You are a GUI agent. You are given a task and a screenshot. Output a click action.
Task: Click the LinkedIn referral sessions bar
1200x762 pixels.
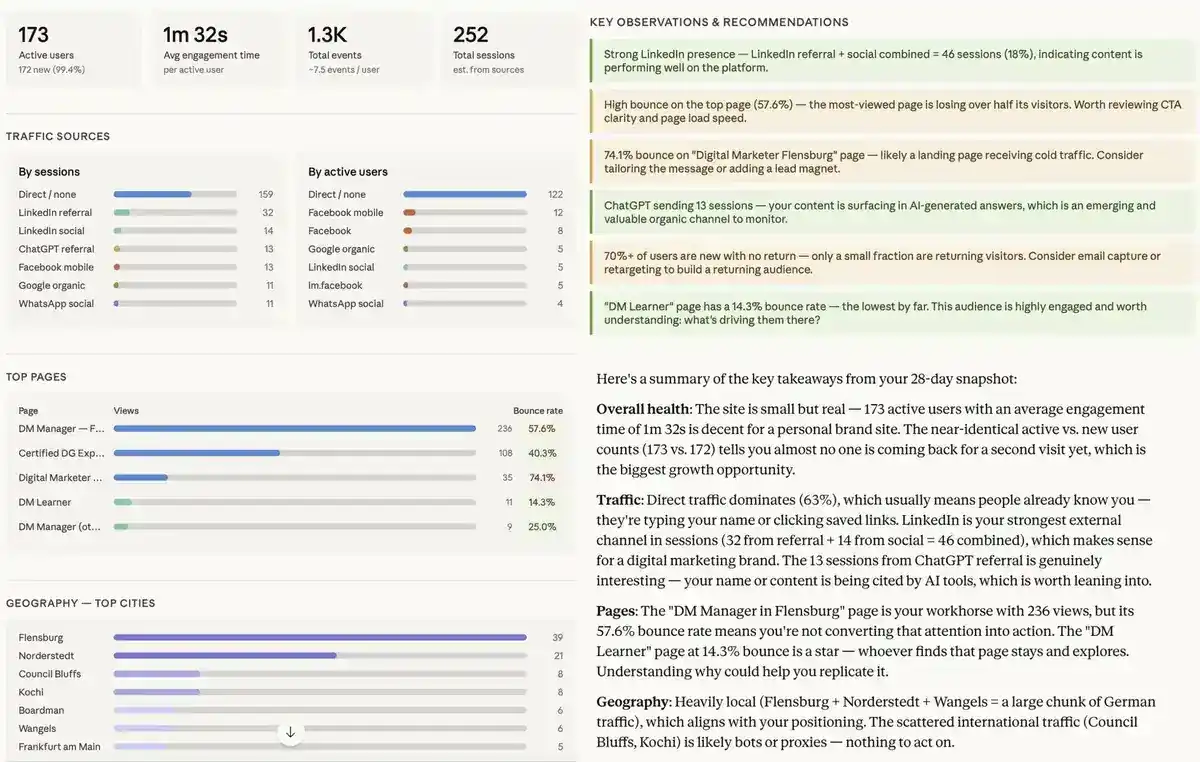click(175, 213)
